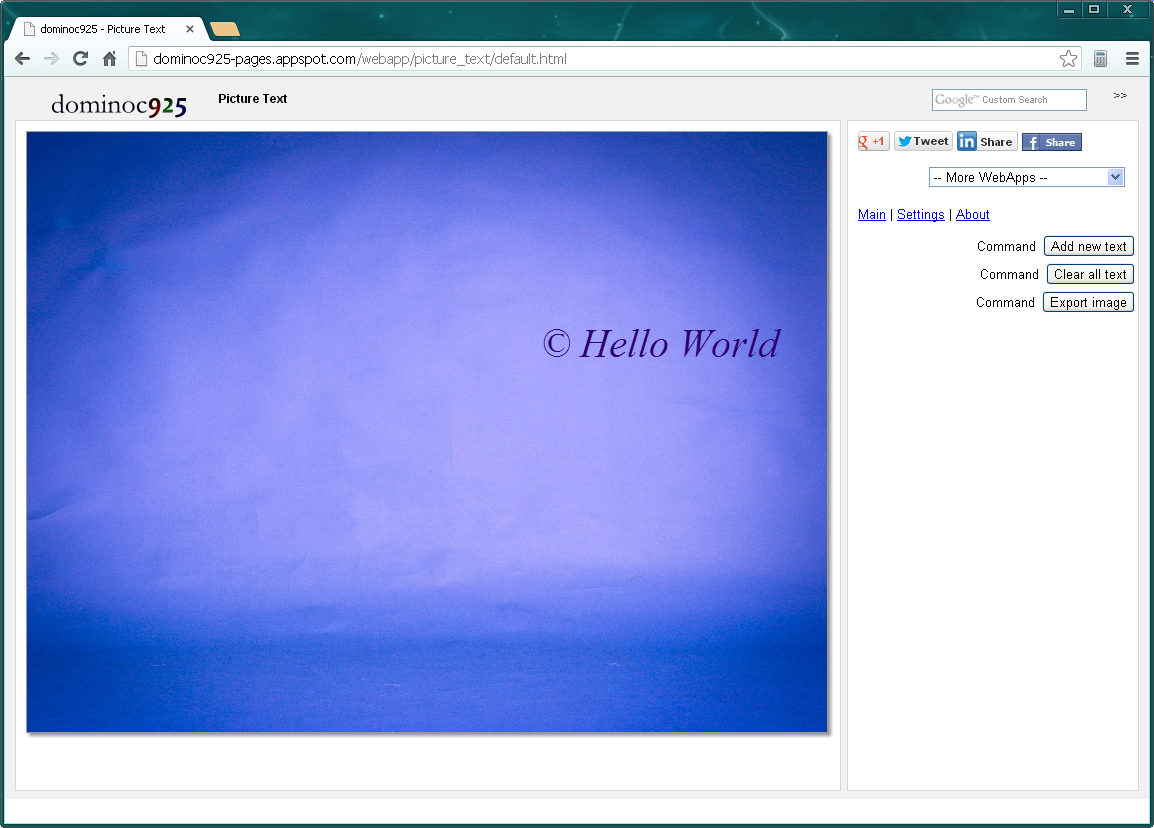Click the page icon in the address bar
The height and width of the screenshot is (828, 1154).
tap(141, 59)
